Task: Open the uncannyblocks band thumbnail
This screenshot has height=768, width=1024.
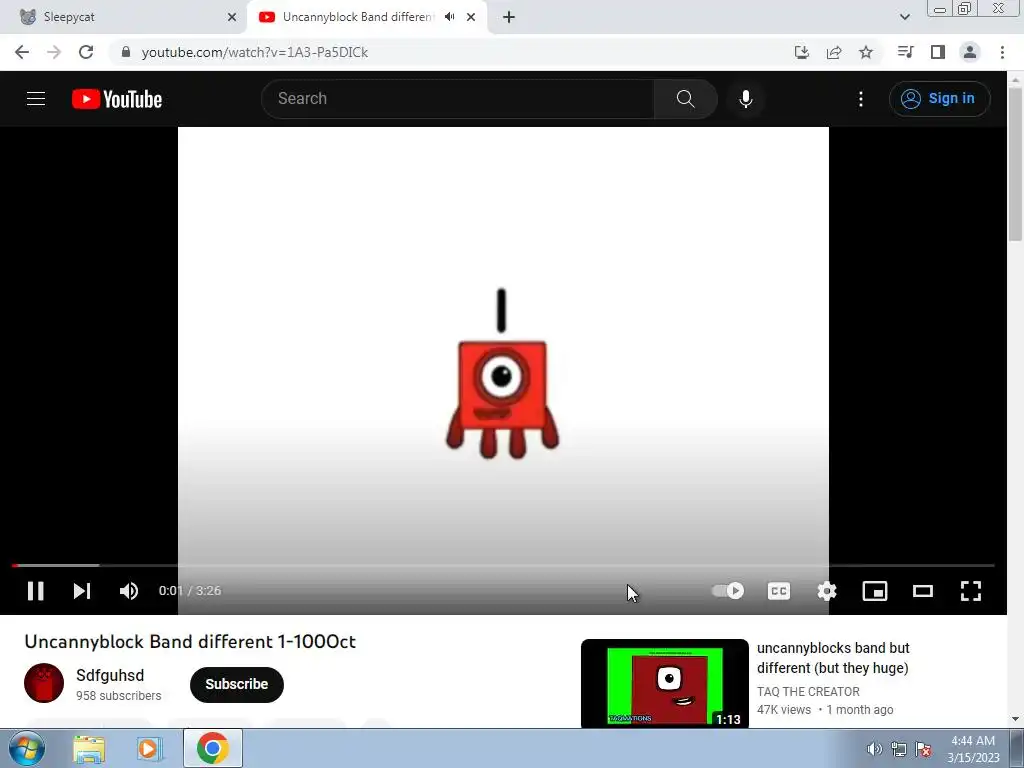Action: pyautogui.click(x=665, y=683)
